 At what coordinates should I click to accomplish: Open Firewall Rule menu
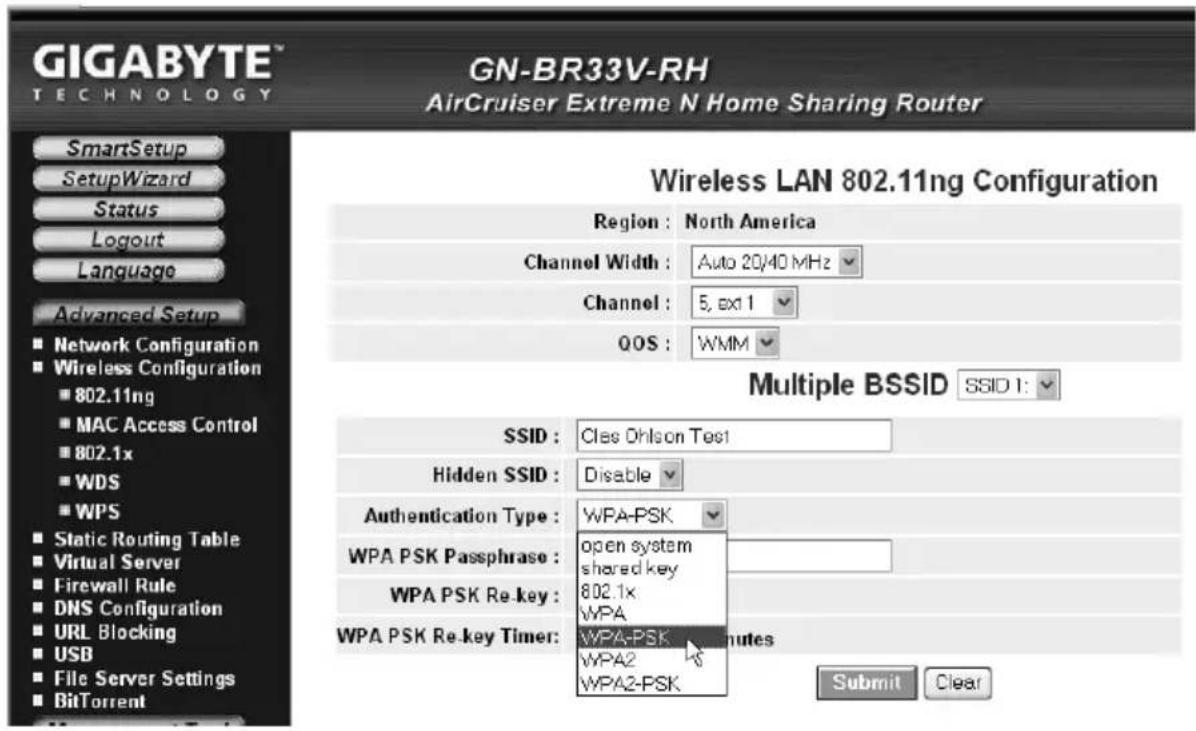tap(114, 586)
